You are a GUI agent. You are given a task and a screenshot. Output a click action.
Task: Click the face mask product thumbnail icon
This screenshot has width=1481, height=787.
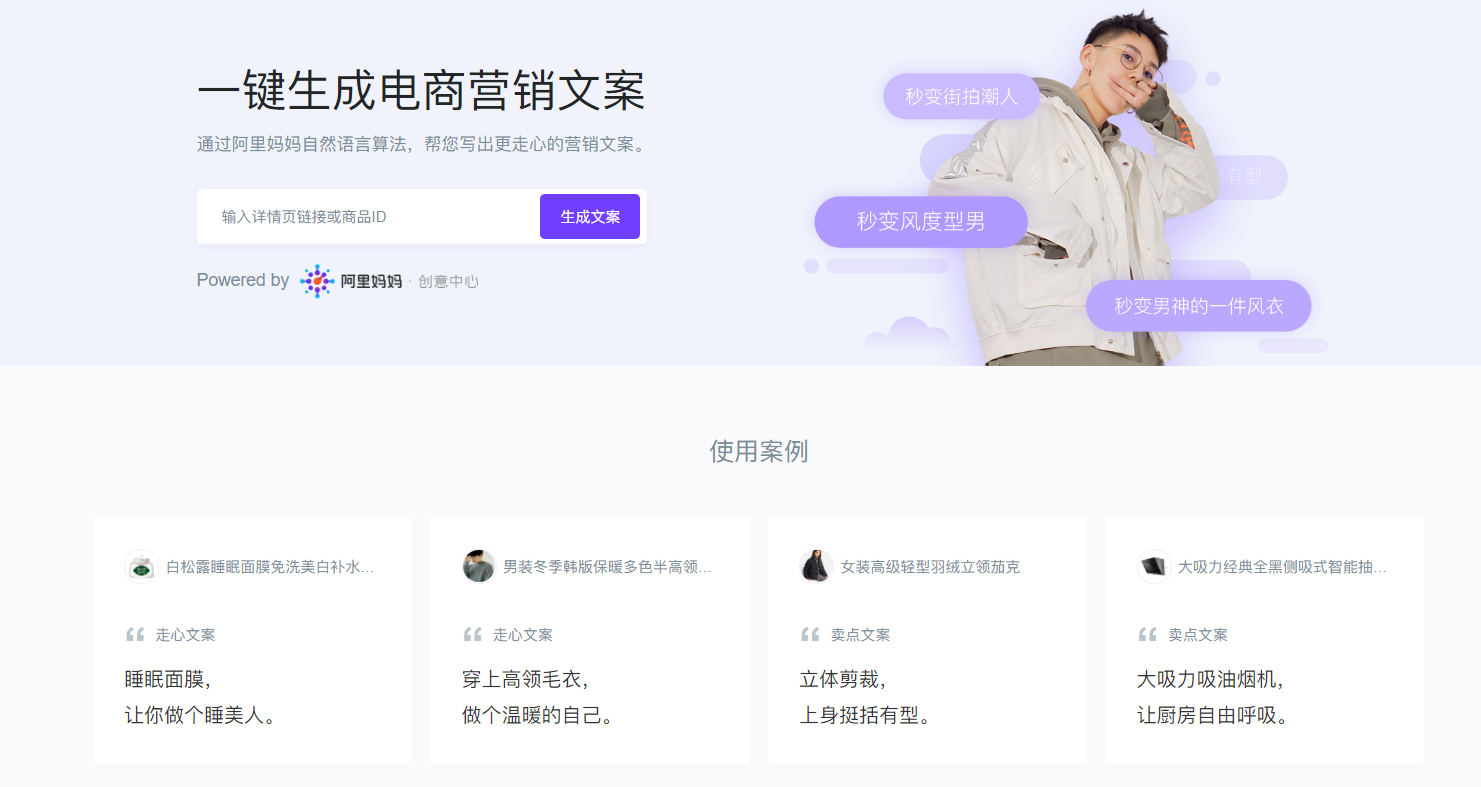[141, 566]
